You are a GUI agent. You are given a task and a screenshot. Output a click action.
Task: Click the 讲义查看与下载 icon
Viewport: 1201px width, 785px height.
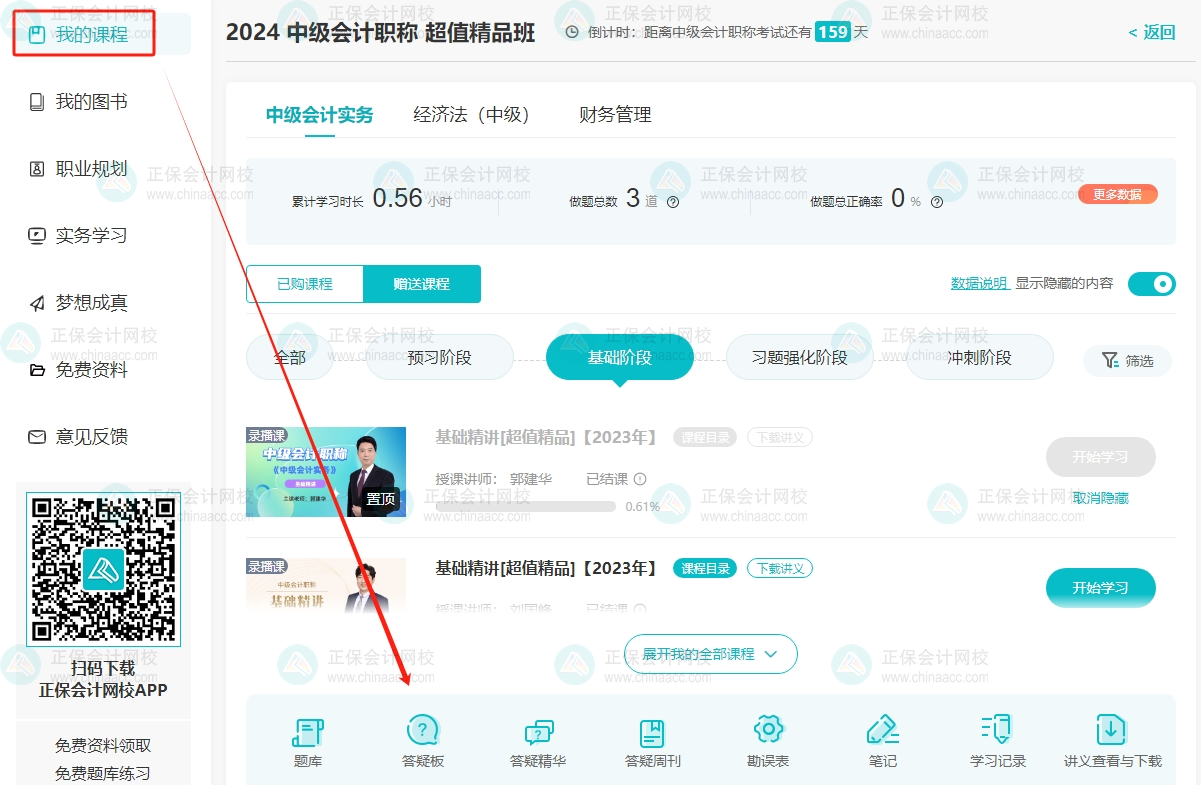coord(1111,738)
